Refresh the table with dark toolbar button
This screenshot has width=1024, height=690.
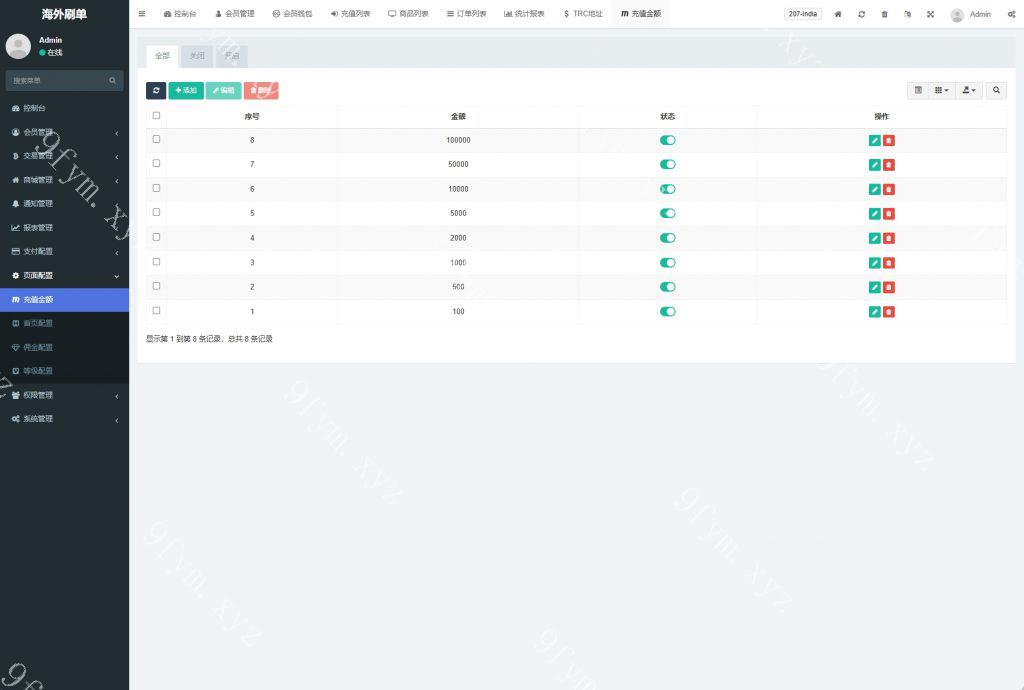pyautogui.click(x=156, y=91)
